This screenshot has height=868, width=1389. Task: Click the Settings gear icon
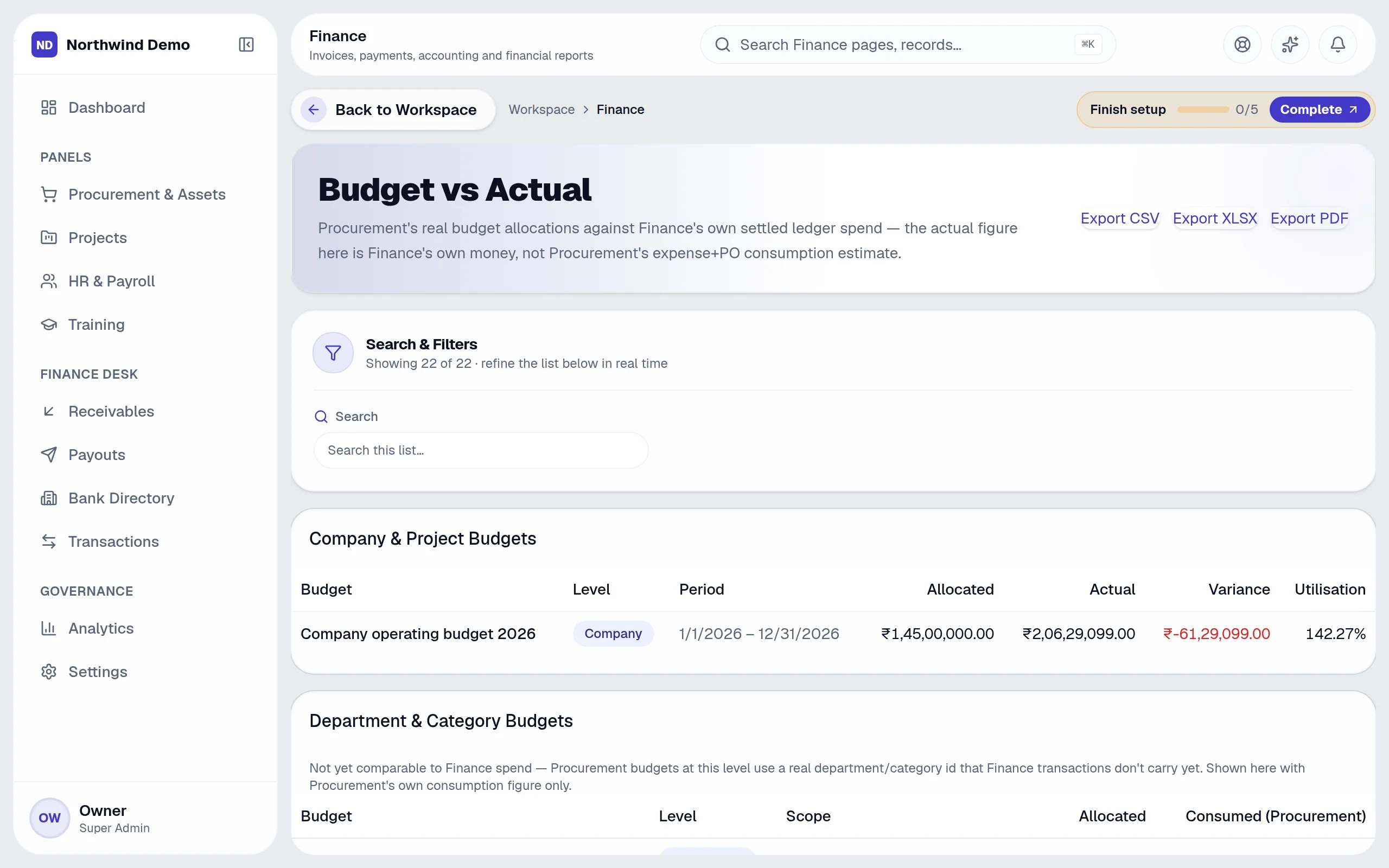coord(49,672)
